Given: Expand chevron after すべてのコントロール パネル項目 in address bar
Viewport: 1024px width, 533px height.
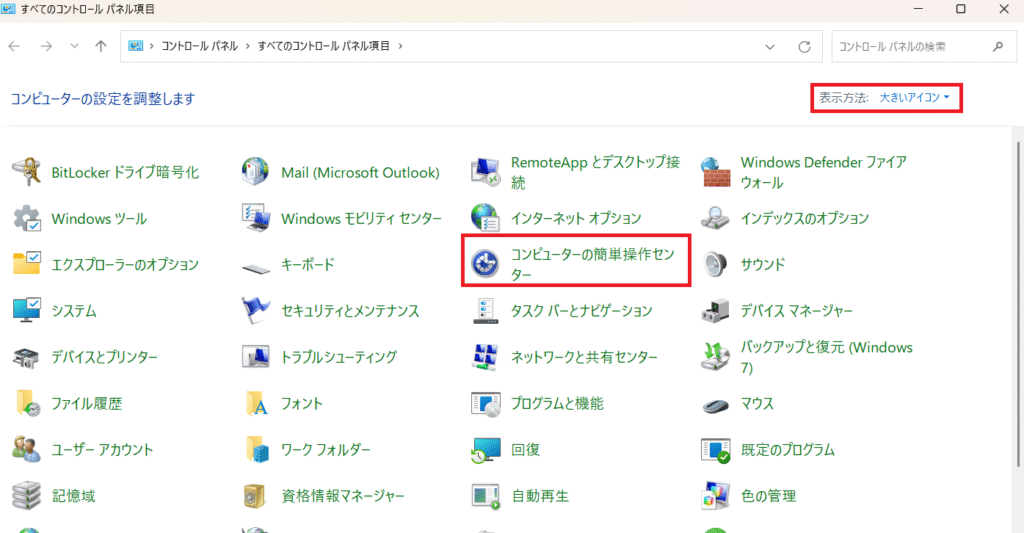Looking at the screenshot, I should 400,46.
